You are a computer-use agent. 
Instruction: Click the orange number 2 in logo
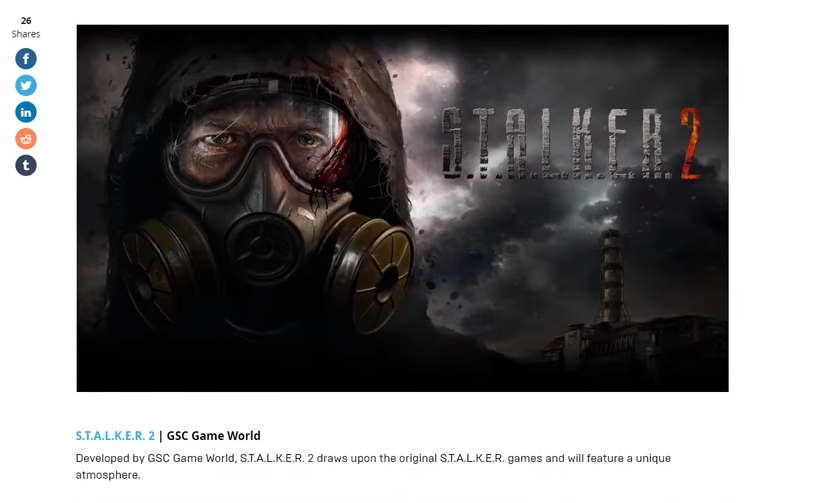pos(691,143)
